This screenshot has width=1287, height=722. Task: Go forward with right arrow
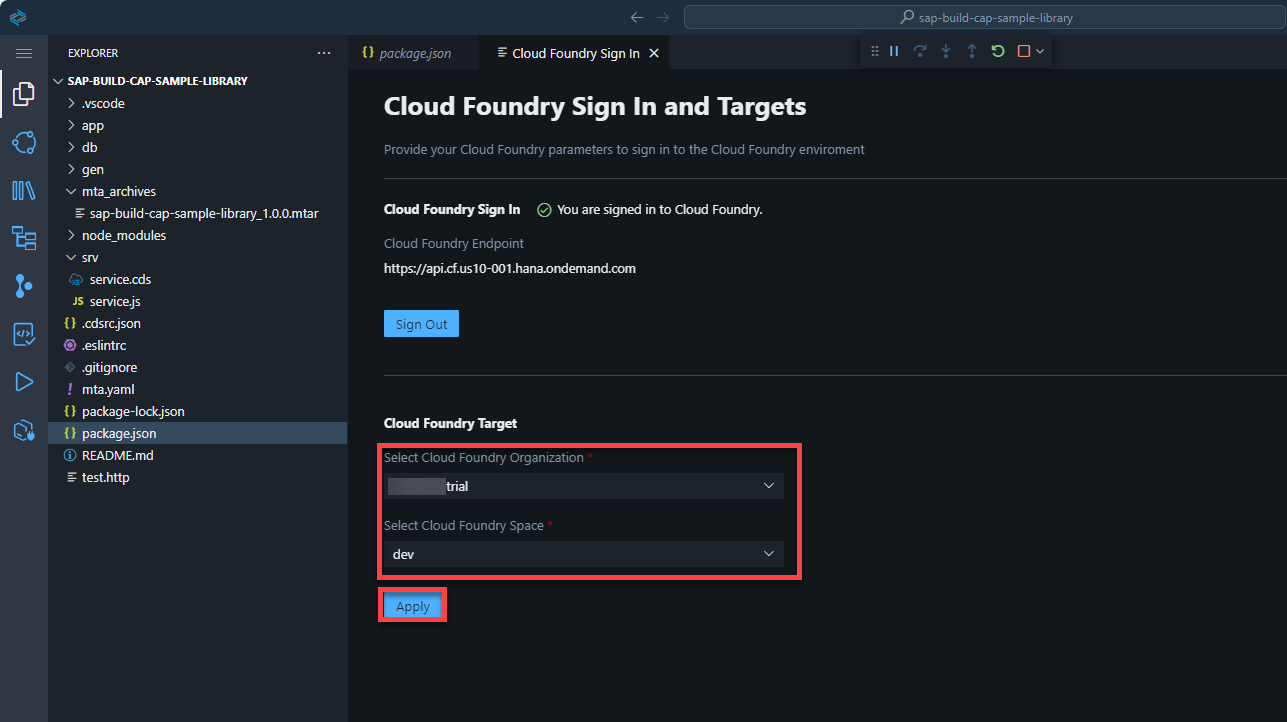663,17
